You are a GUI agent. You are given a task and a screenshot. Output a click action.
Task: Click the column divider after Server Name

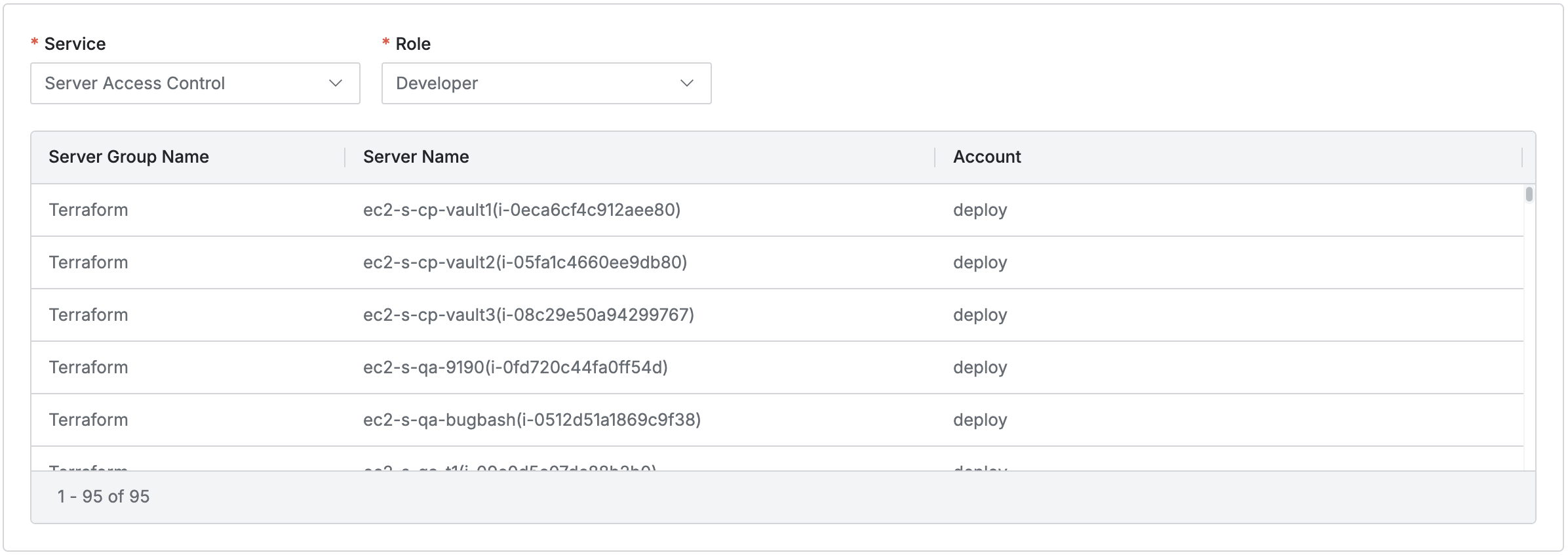pos(935,157)
